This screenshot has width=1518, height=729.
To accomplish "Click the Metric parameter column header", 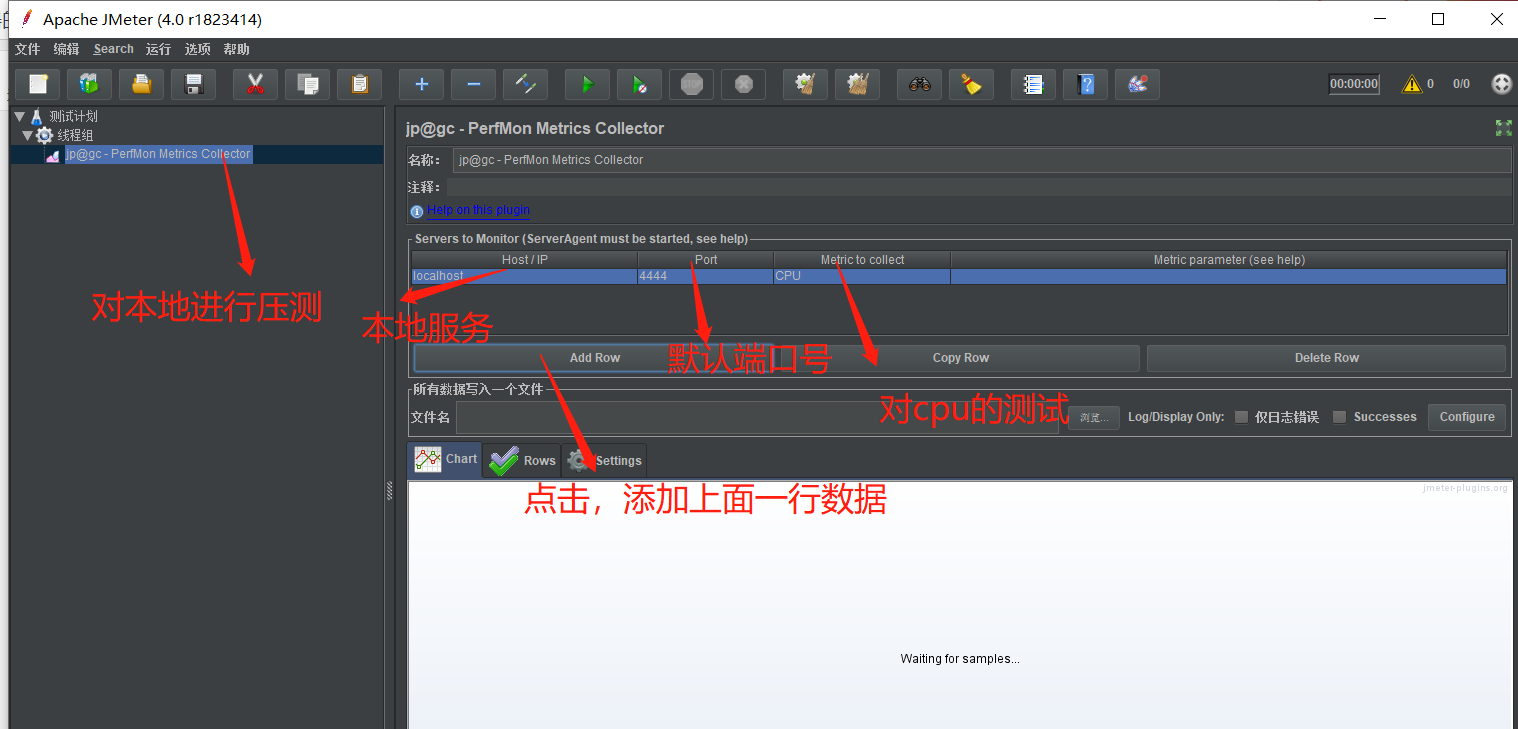I will tap(1229, 260).
